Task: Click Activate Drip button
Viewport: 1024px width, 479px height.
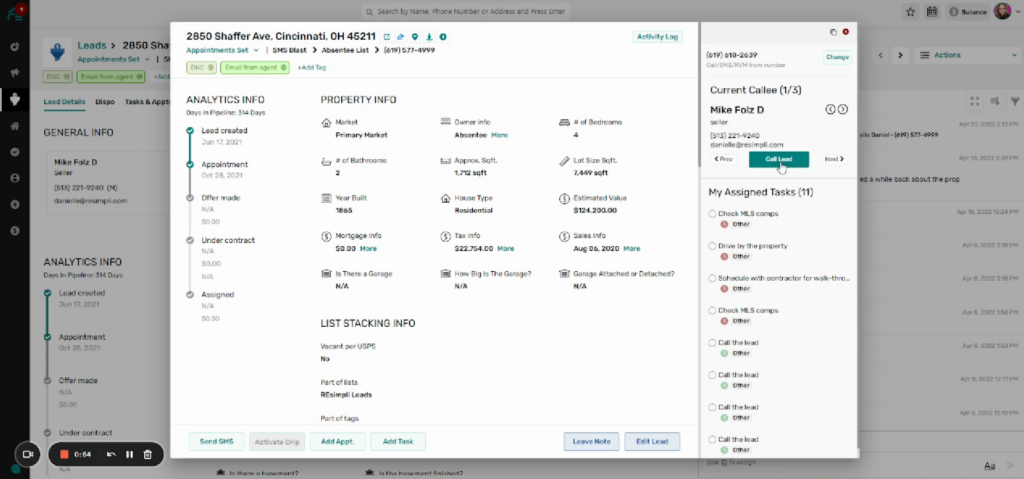Action: coord(277,442)
